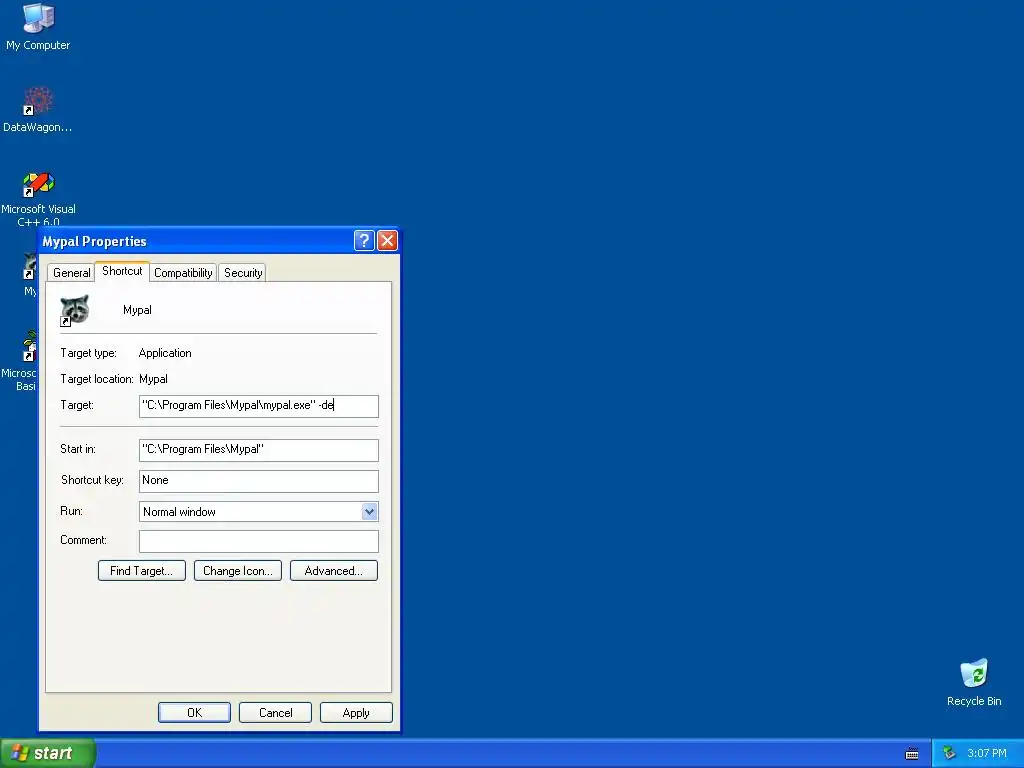The height and width of the screenshot is (768, 1024).
Task: Select the partially hidden Microsoft Basic shortcut icon
Action: 19,360
